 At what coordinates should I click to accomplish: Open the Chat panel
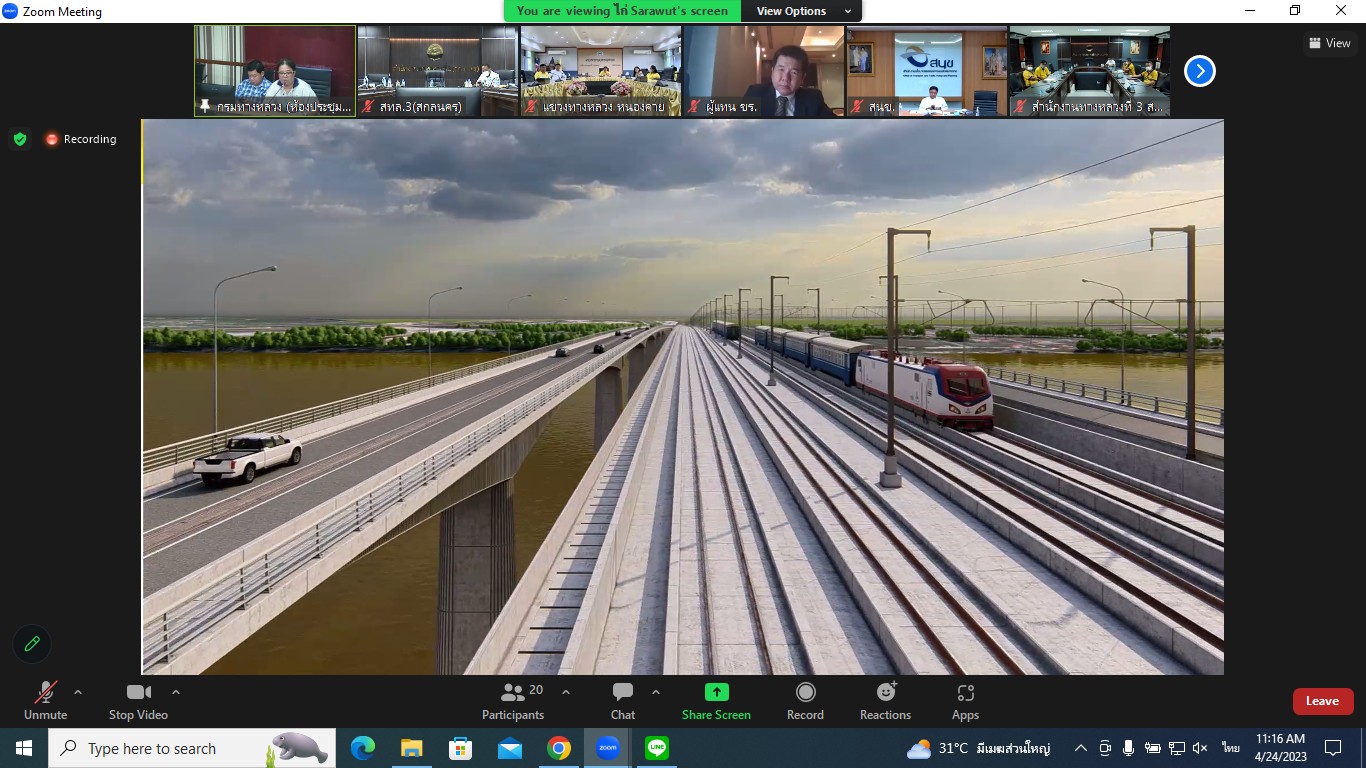pos(623,700)
